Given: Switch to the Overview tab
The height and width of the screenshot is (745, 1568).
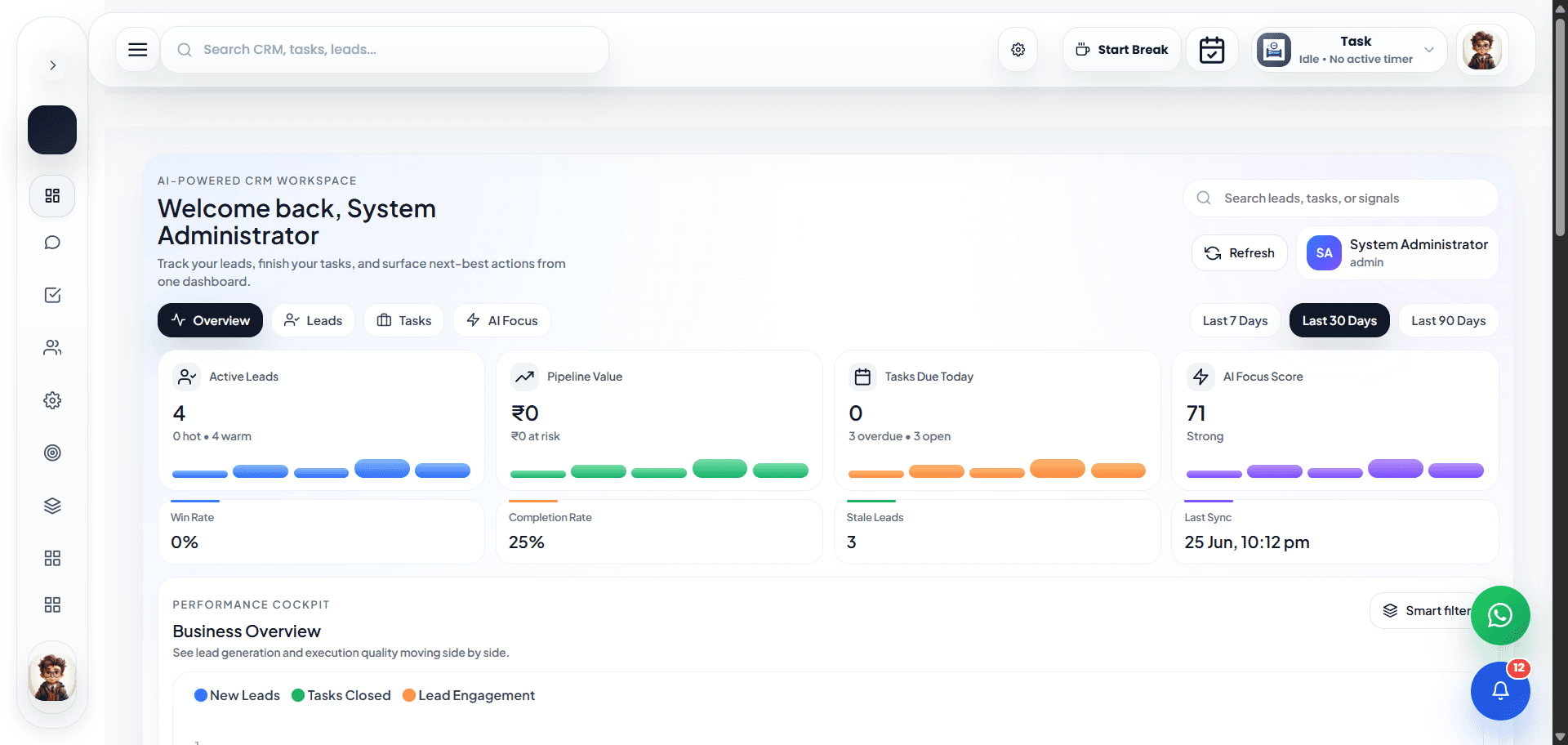Looking at the screenshot, I should pyautogui.click(x=210, y=320).
